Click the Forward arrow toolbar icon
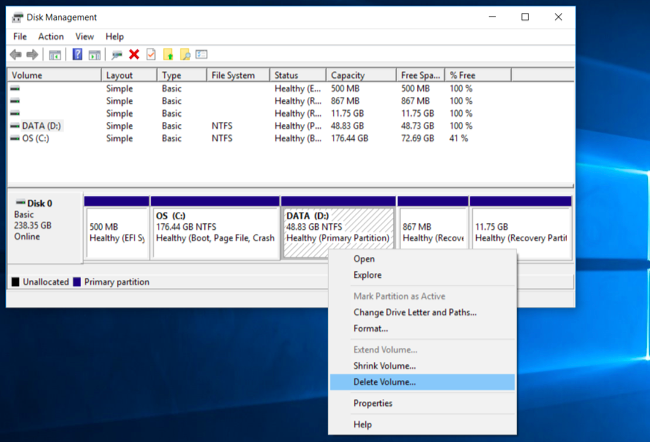The width and height of the screenshot is (650, 442). coord(33,54)
